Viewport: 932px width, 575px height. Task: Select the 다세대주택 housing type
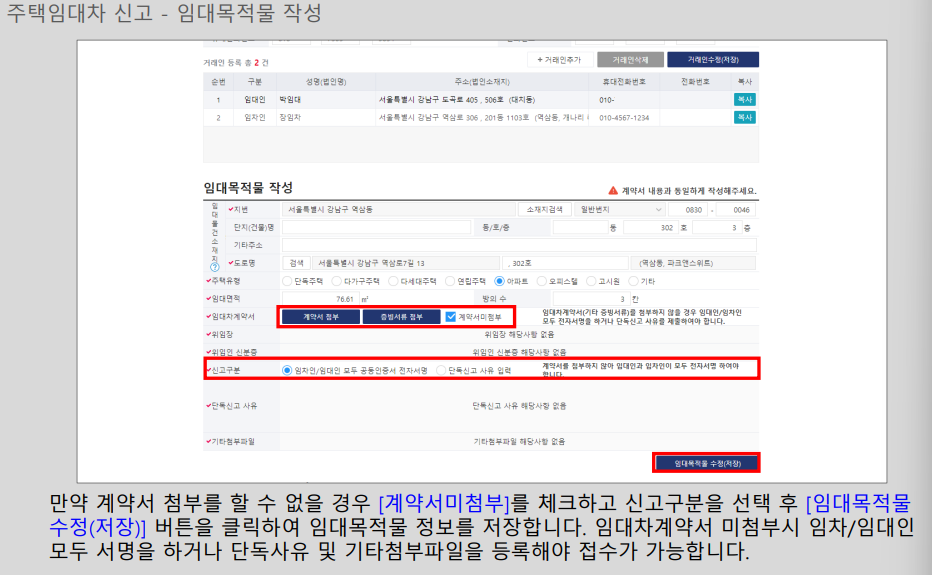393,281
